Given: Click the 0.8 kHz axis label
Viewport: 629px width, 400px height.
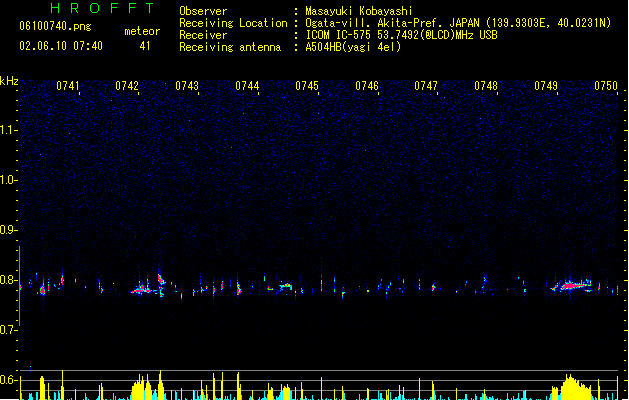Looking at the screenshot, I should (8, 280).
